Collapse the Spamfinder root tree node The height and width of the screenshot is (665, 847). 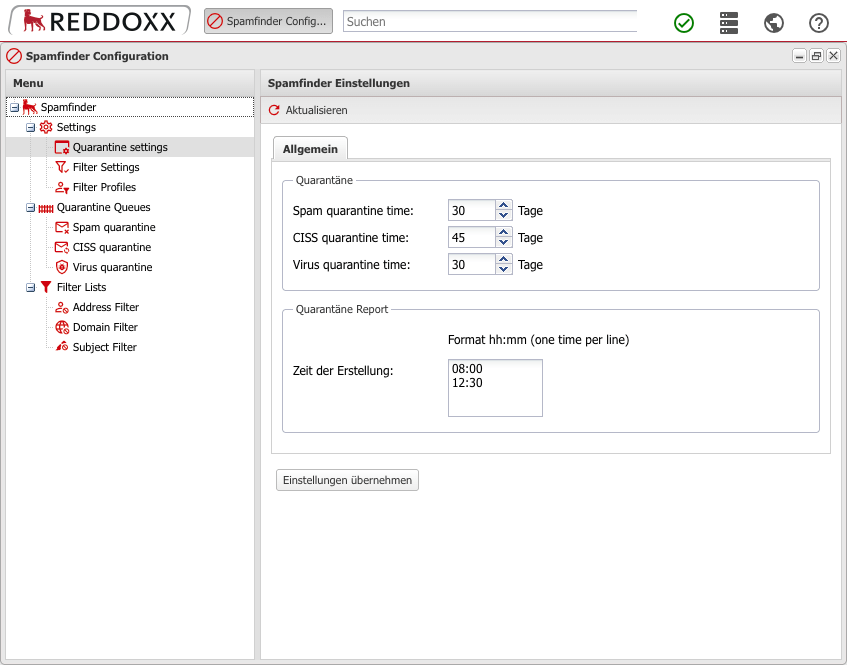(x=15, y=108)
